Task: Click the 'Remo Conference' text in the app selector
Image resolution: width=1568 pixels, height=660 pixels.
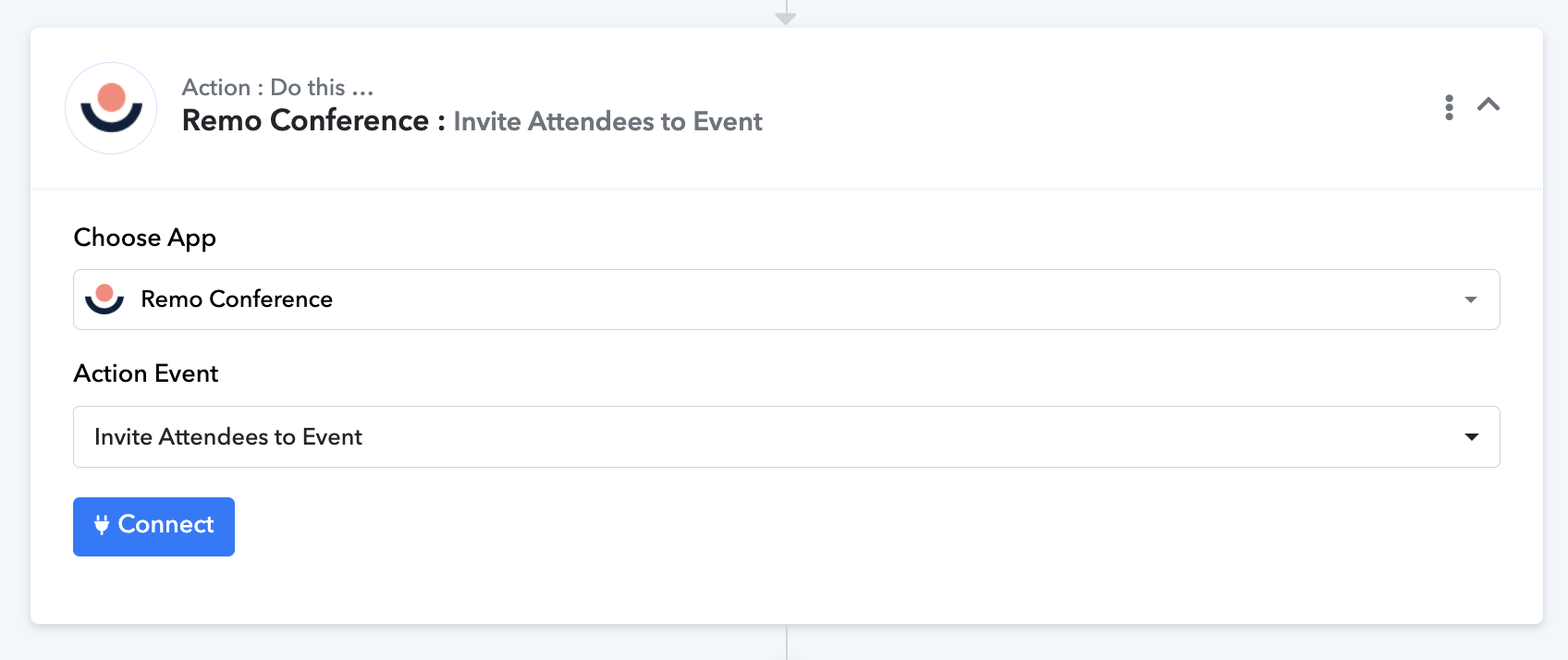Action: (x=237, y=299)
